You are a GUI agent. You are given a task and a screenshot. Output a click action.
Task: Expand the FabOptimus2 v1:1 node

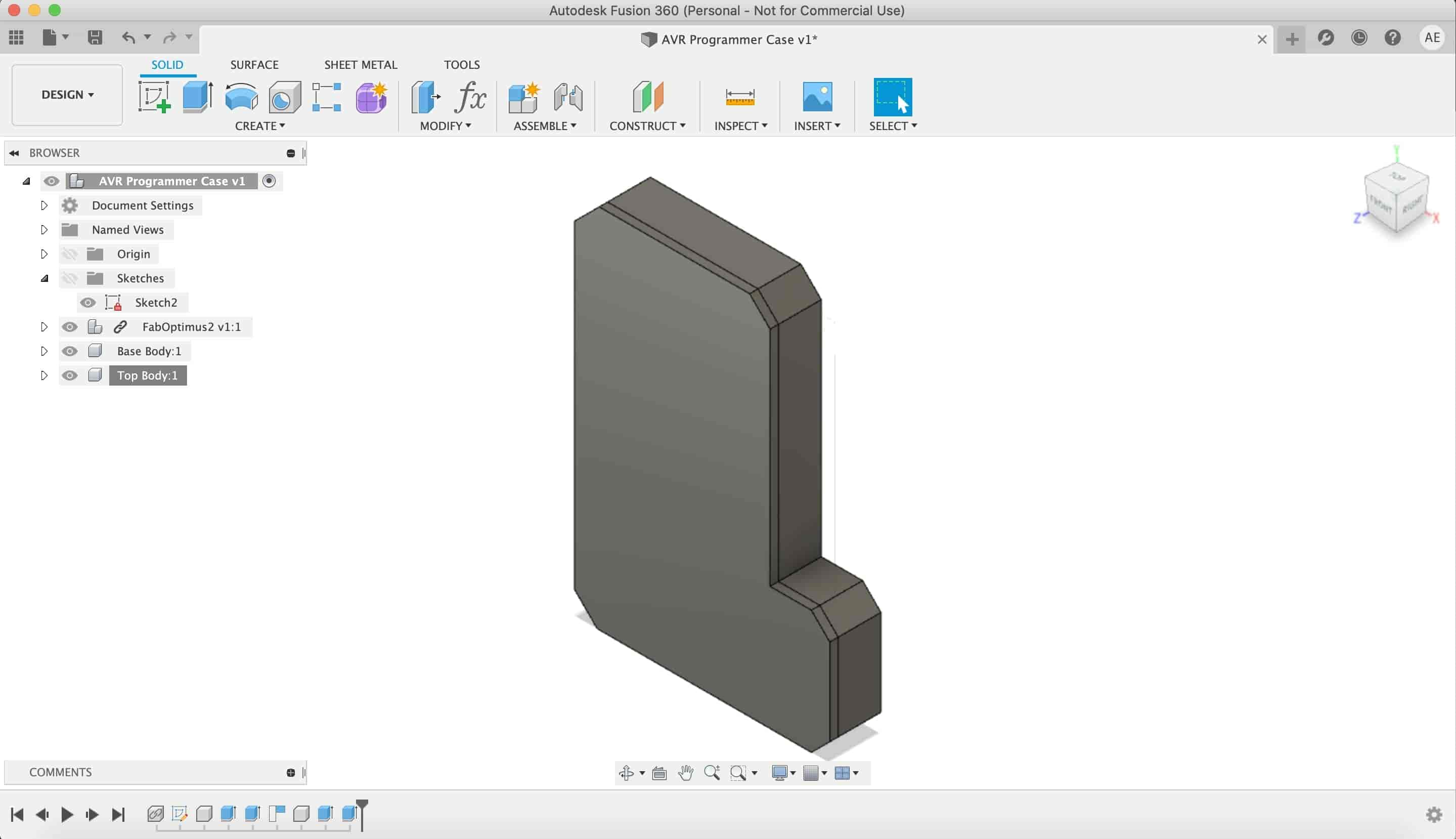coord(44,327)
